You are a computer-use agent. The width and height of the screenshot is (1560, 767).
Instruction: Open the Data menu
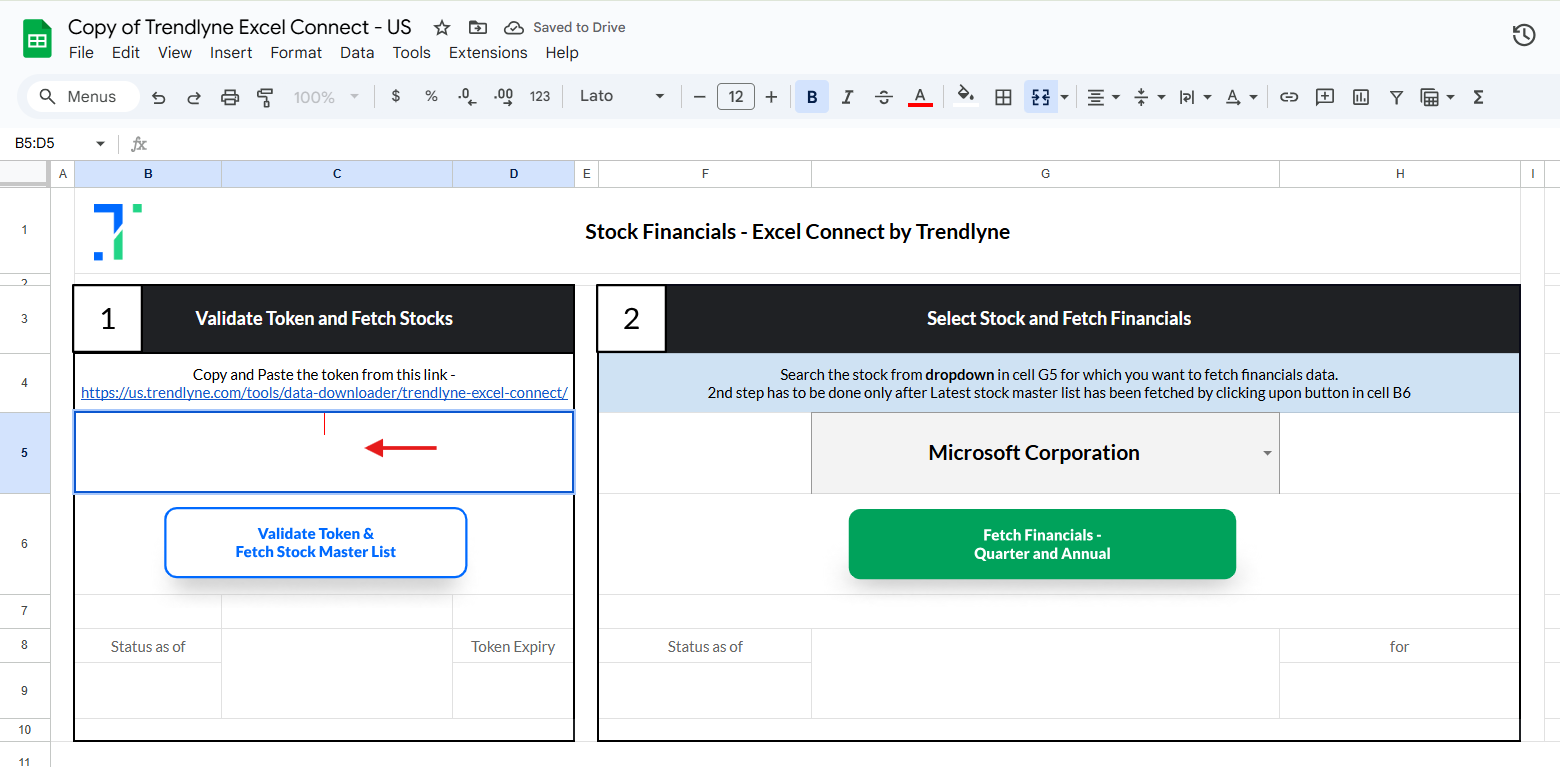click(x=357, y=53)
